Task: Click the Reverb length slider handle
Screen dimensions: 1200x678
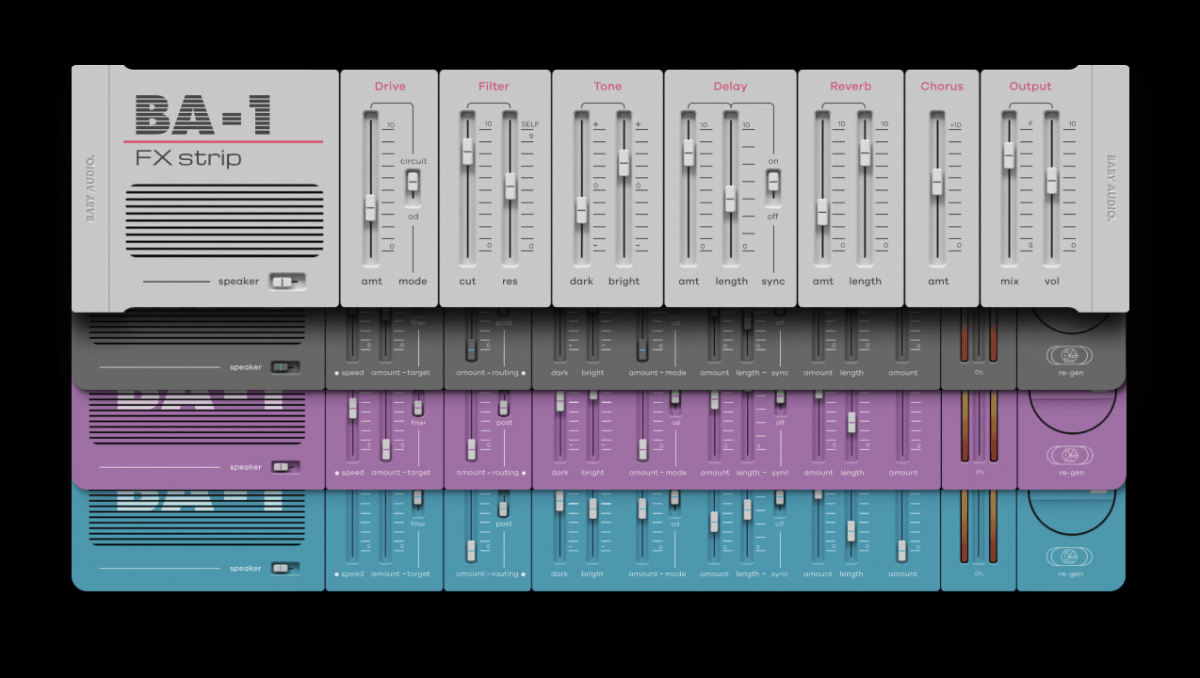Action: pyautogui.click(x=865, y=153)
